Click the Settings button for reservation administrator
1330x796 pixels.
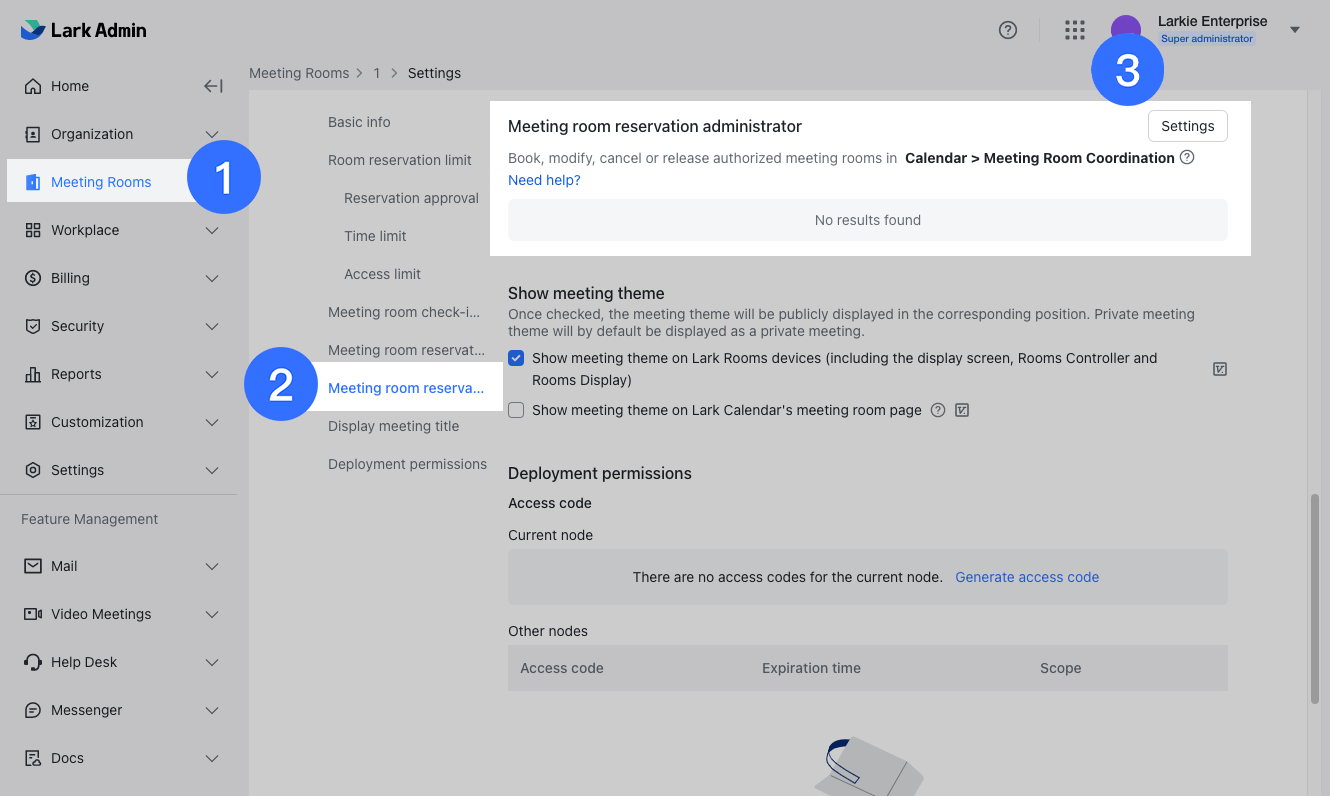coord(1187,126)
